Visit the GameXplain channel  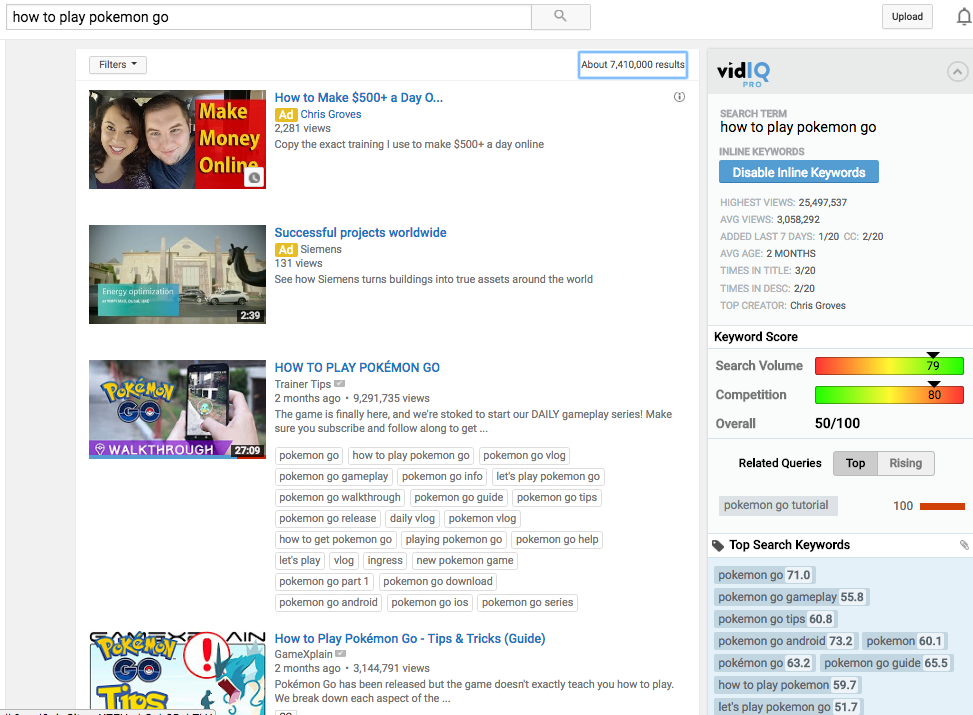click(303, 654)
